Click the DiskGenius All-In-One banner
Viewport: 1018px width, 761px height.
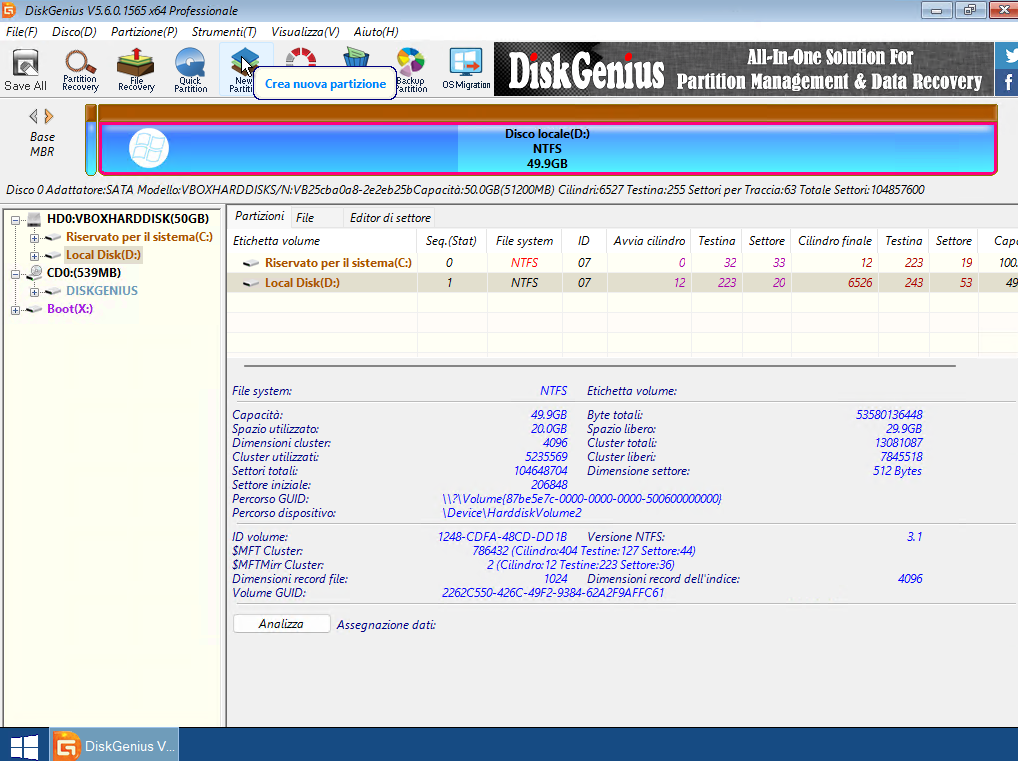(743, 69)
